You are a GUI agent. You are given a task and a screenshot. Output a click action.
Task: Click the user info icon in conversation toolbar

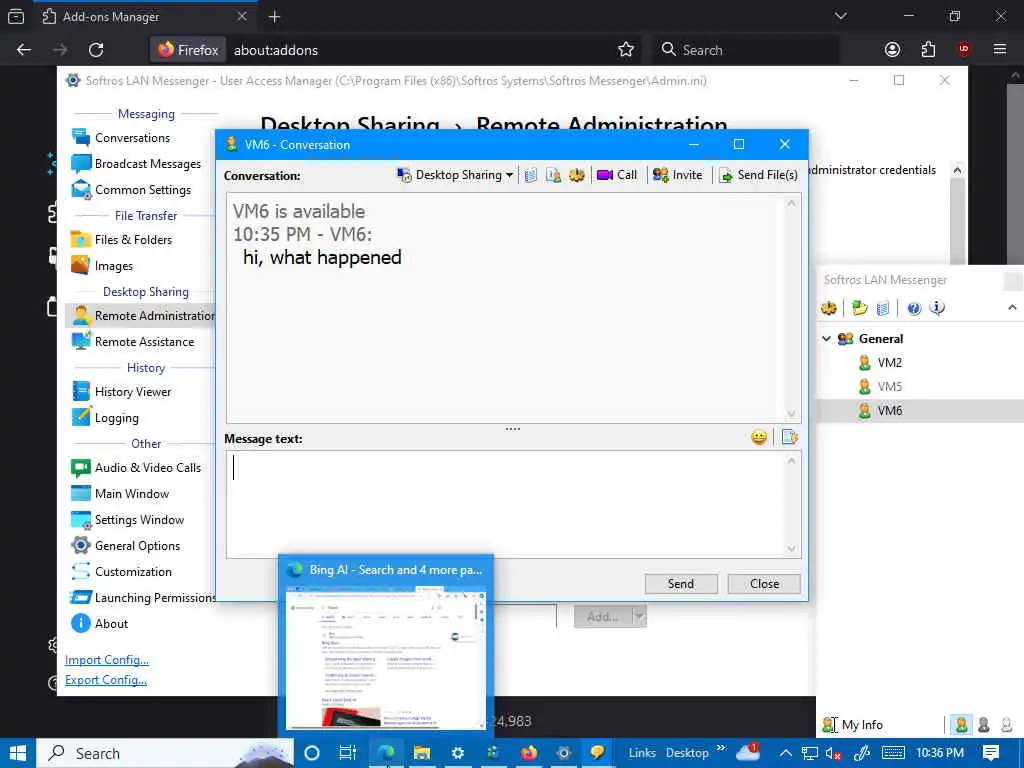click(553, 175)
